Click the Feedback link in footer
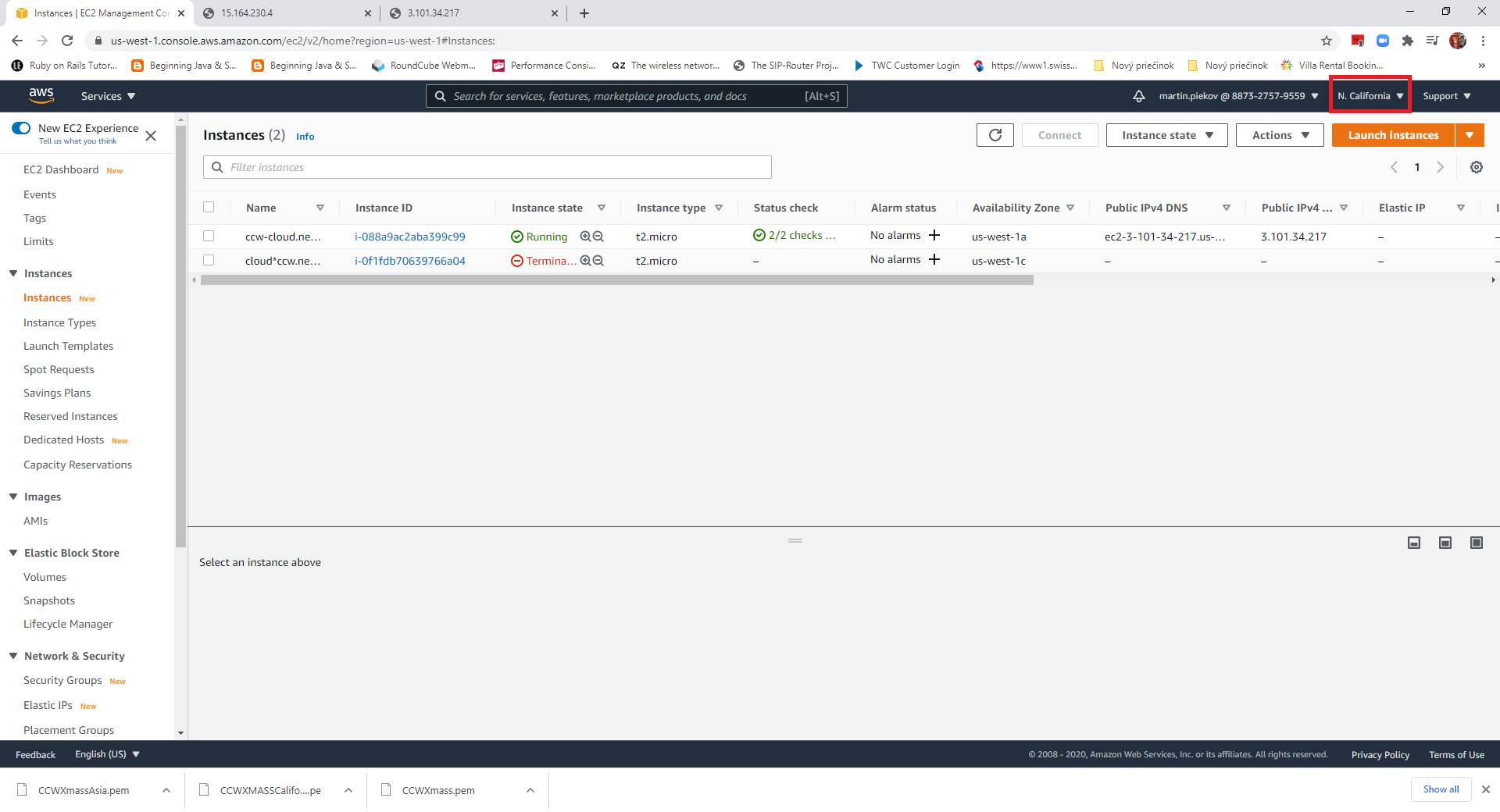This screenshot has height=812, width=1500. coord(35,755)
